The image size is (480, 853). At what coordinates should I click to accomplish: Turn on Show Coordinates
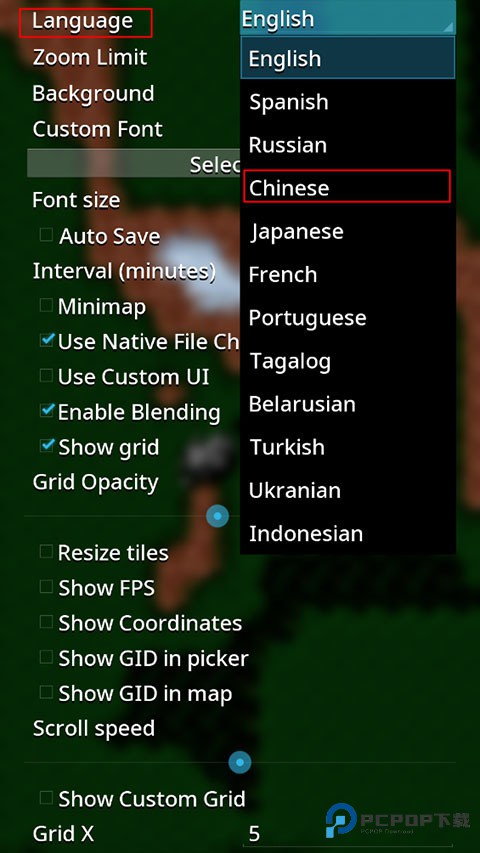[46, 622]
